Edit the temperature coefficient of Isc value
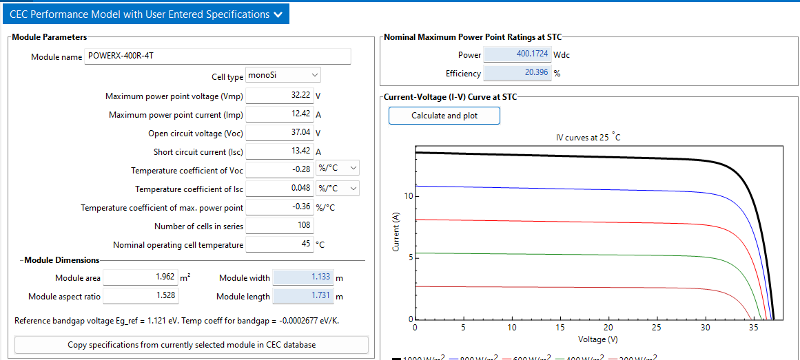Image resolution: width=800 pixels, height=360 pixels. point(279,188)
